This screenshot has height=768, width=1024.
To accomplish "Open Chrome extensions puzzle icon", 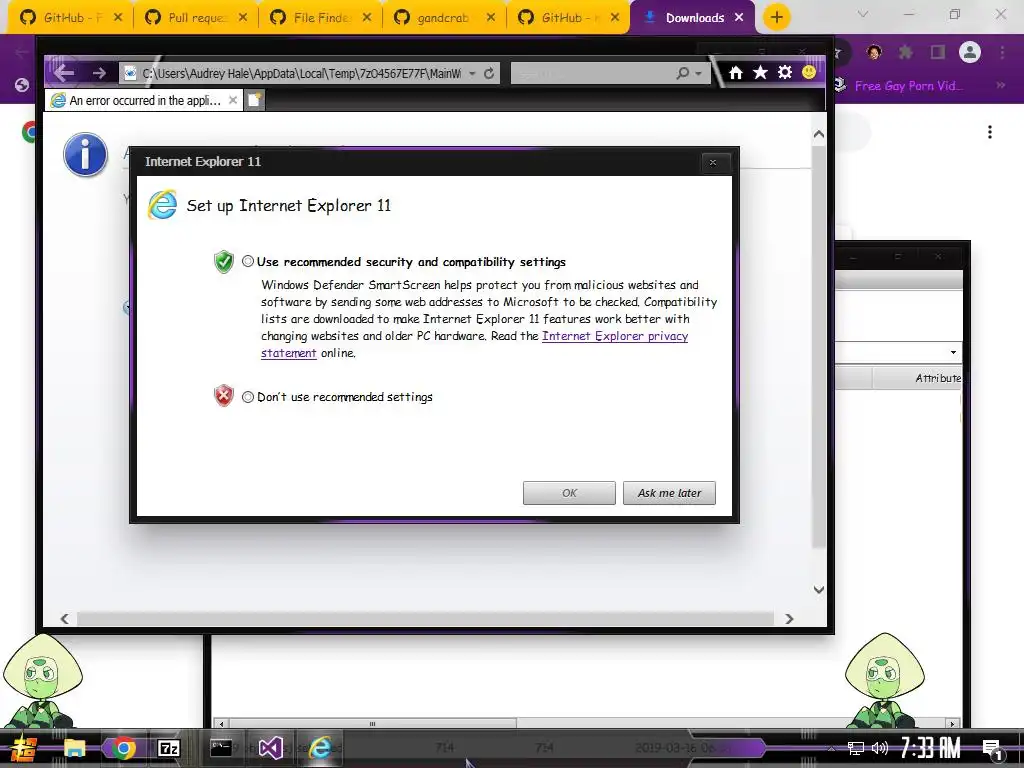I will 905,52.
